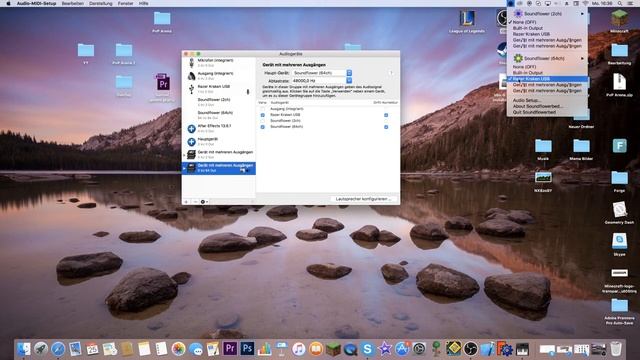This screenshot has height=360, width=640.
Task: Open Keynote in the Dock
Action: click(x=281, y=349)
